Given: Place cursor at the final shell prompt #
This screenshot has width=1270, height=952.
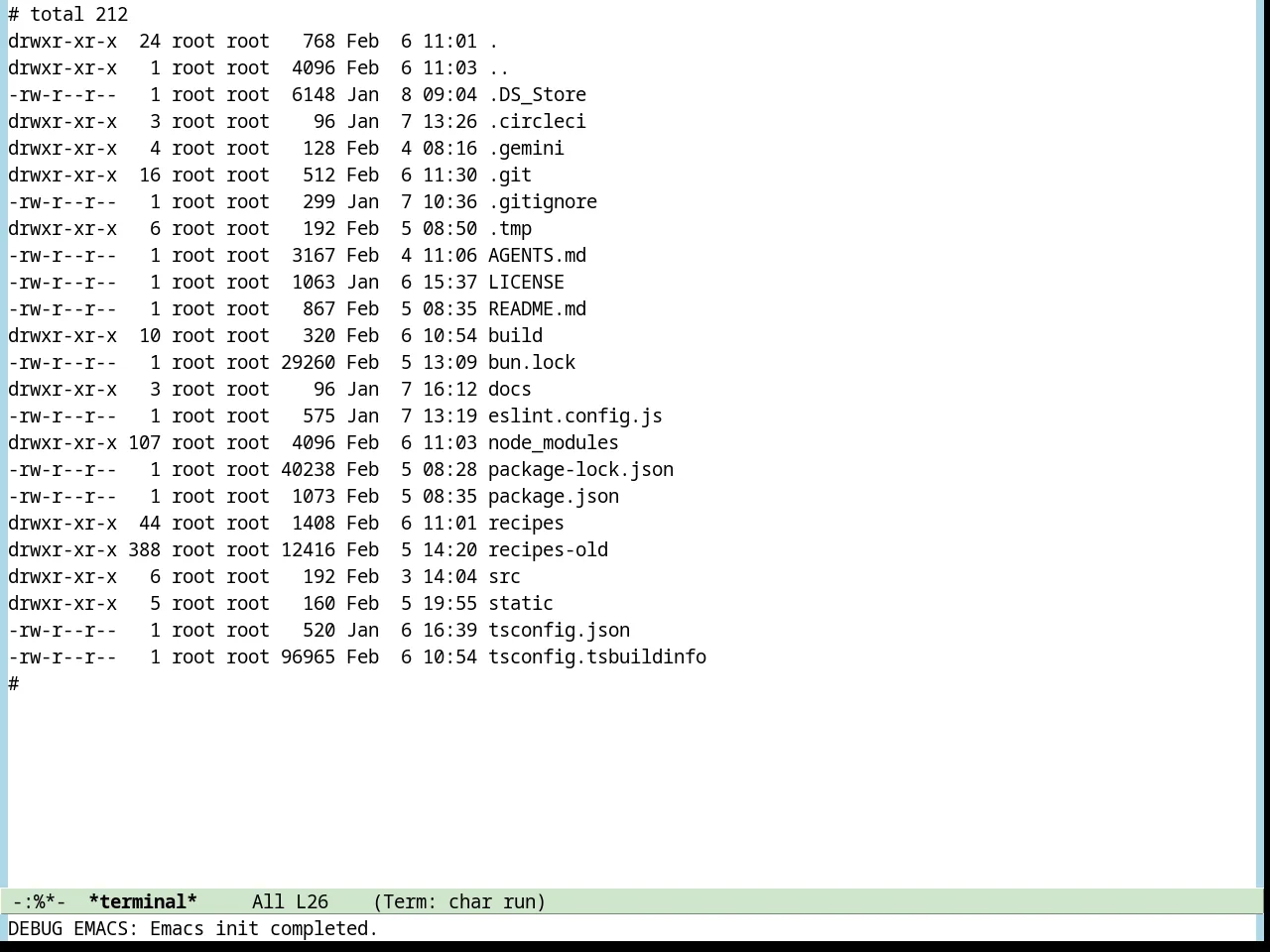Looking at the screenshot, I should tap(14, 683).
